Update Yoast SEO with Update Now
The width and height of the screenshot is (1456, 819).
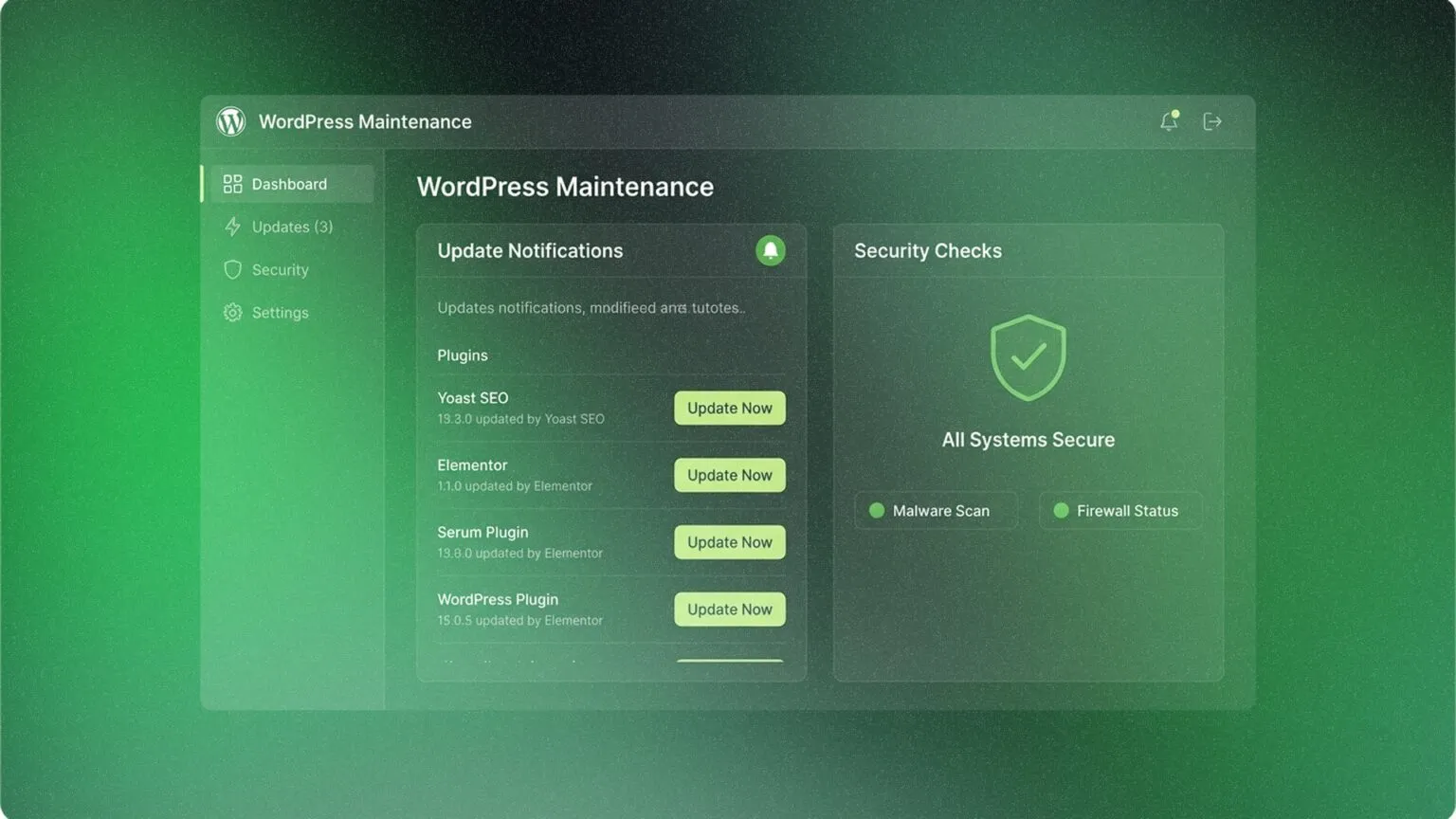[730, 408]
